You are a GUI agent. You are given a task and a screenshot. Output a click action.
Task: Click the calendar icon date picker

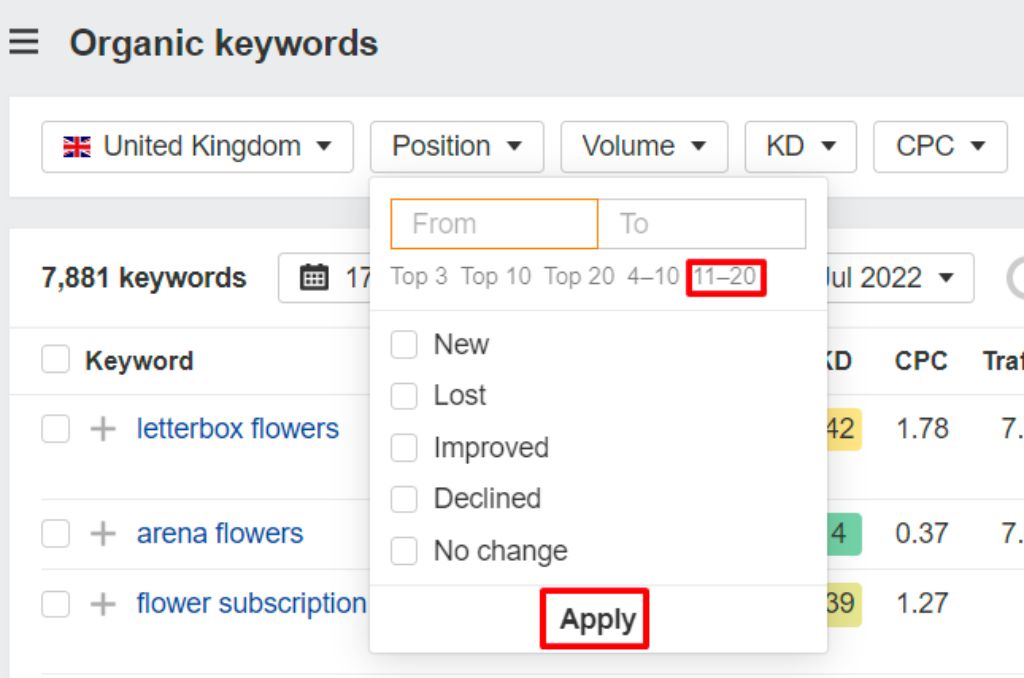(314, 277)
